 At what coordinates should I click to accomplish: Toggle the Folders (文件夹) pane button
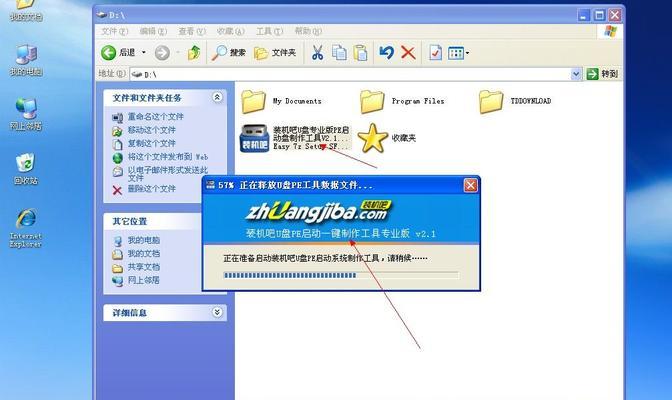coord(275,53)
